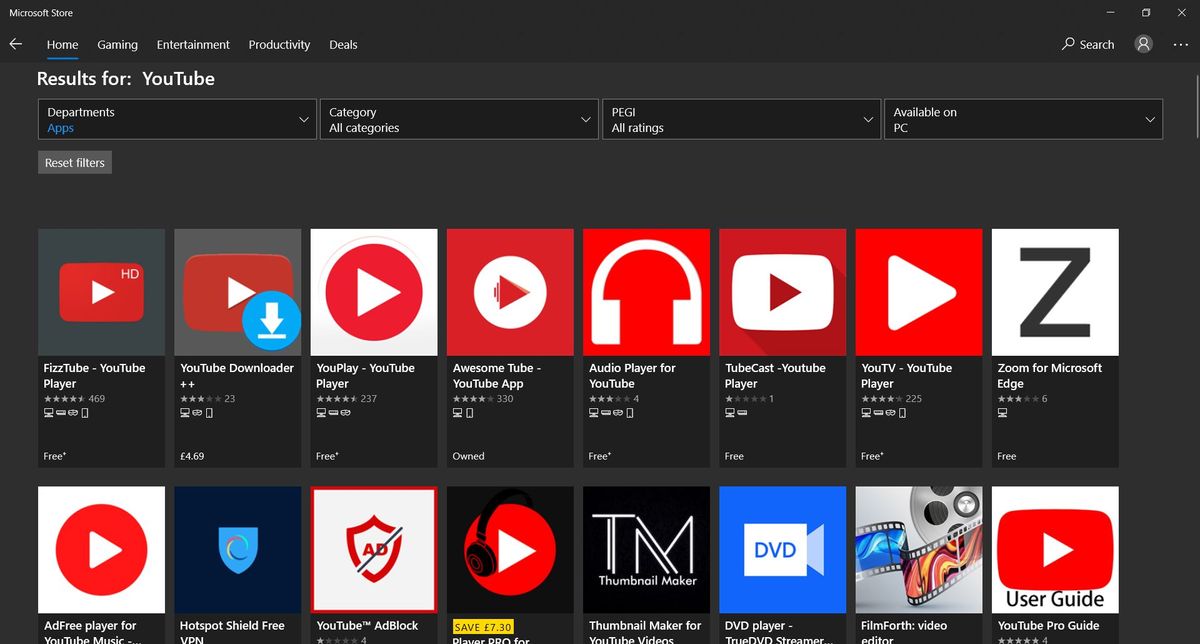The height and width of the screenshot is (644, 1200).
Task: Open the Entertainment section
Action: point(193,44)
